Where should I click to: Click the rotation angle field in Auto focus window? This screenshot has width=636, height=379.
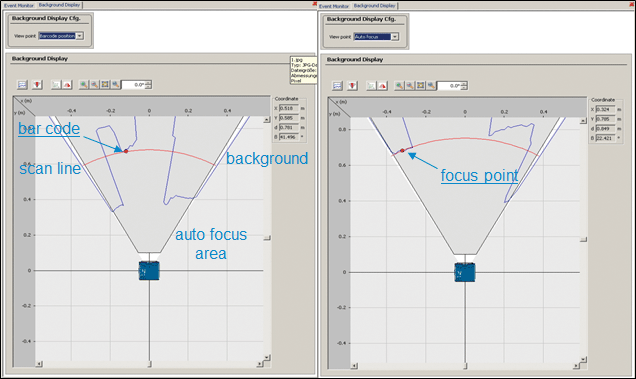tap(449, 86)
